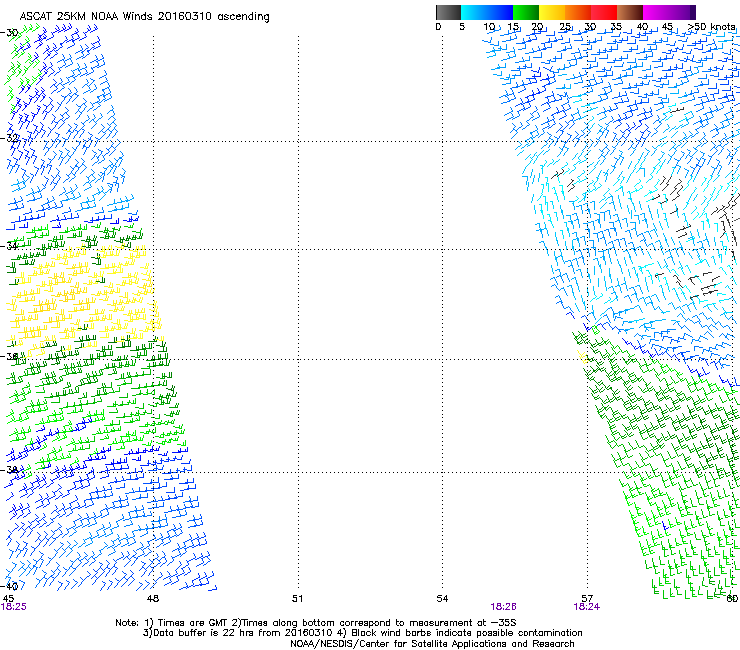Click the '35' label under the color scale

tap(616, 27)
